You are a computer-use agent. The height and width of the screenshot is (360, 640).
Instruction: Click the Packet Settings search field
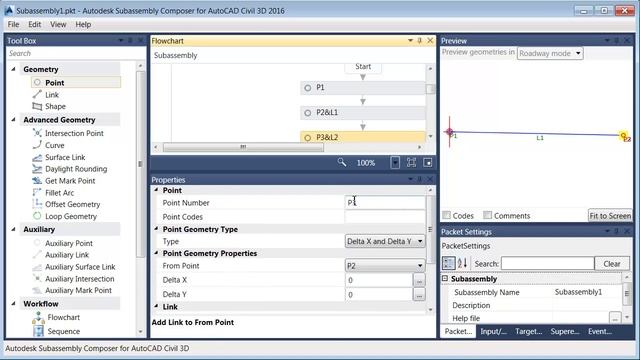click(547, 264)
